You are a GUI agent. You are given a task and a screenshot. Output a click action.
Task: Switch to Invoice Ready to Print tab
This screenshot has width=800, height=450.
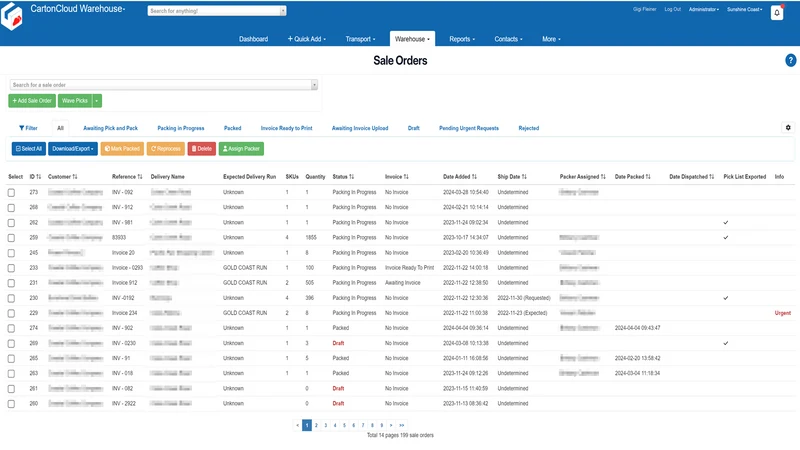pos(286,128)
